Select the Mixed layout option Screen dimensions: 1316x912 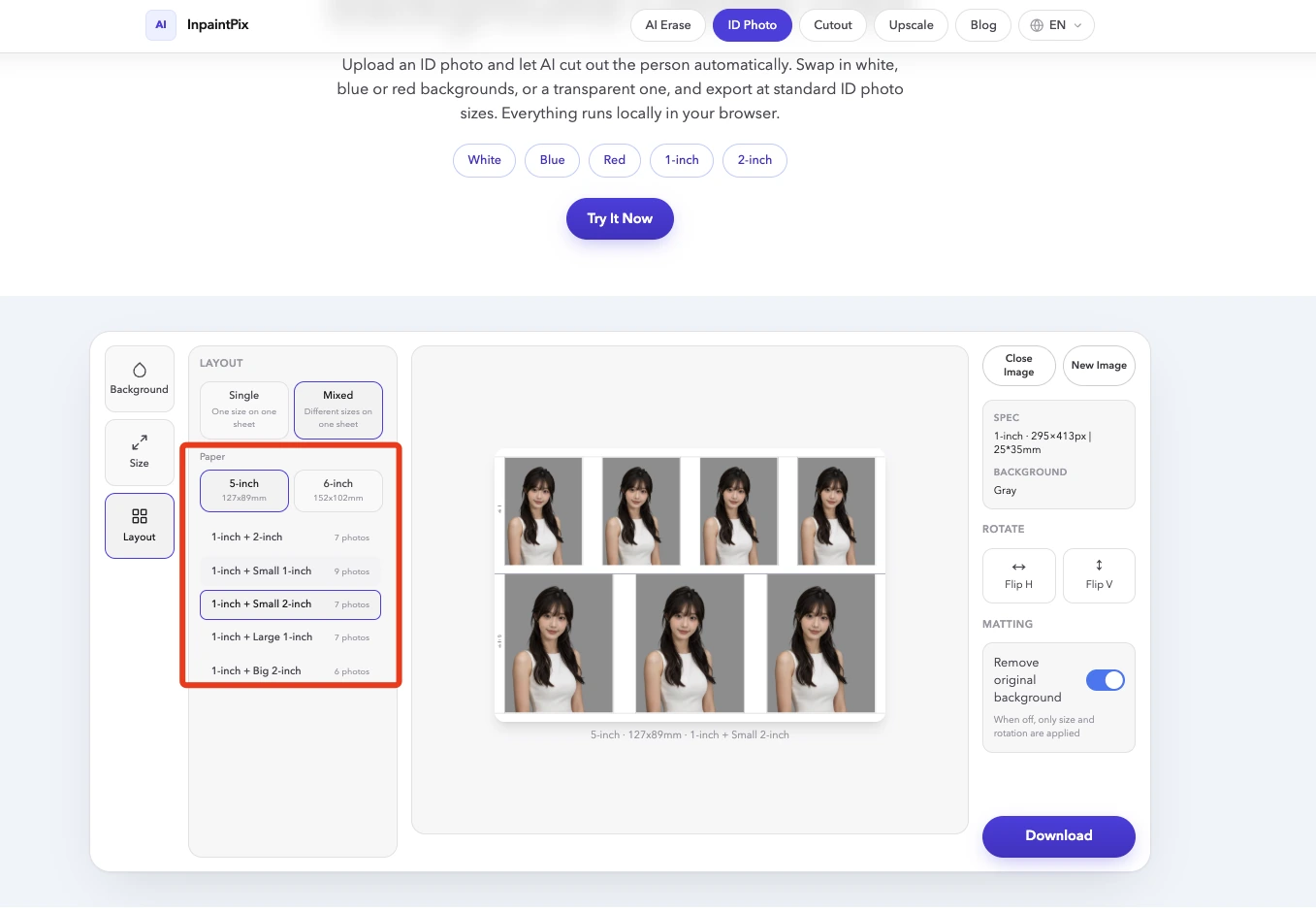click(338, 410)
